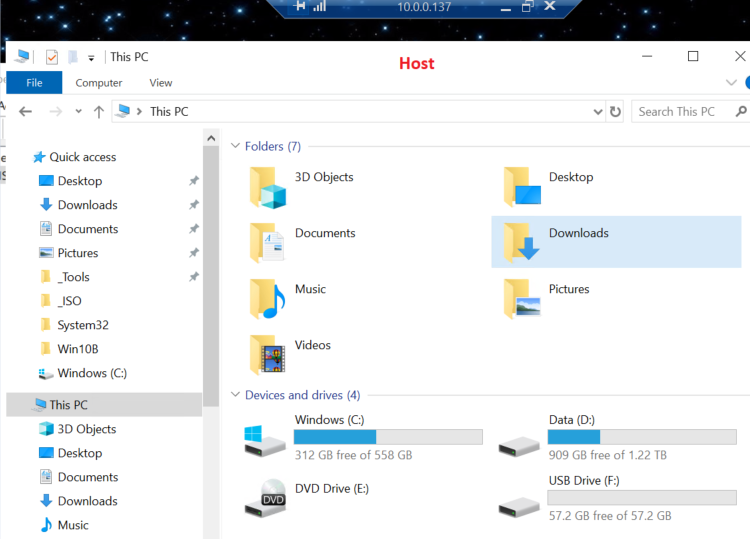Select the highlighted Downloads folder
Screen dimensions: 750x539
click(x=616, y=242)
